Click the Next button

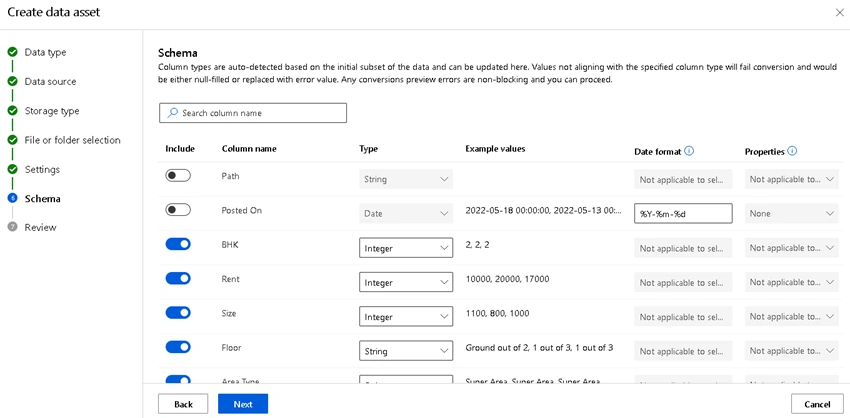243,404
